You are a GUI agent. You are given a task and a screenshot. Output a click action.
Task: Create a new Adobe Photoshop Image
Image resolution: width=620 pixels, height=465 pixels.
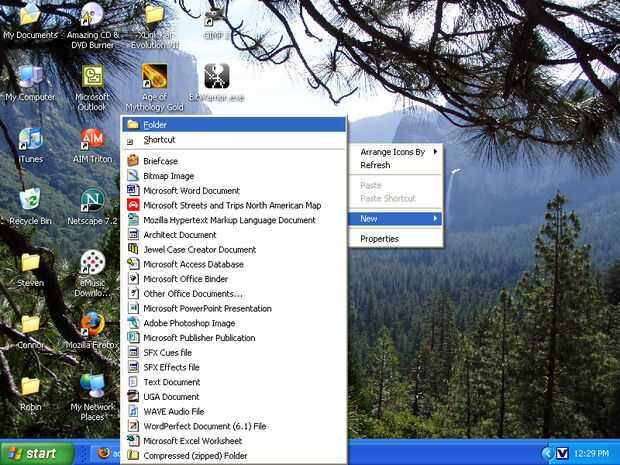[x=234, y=323]
